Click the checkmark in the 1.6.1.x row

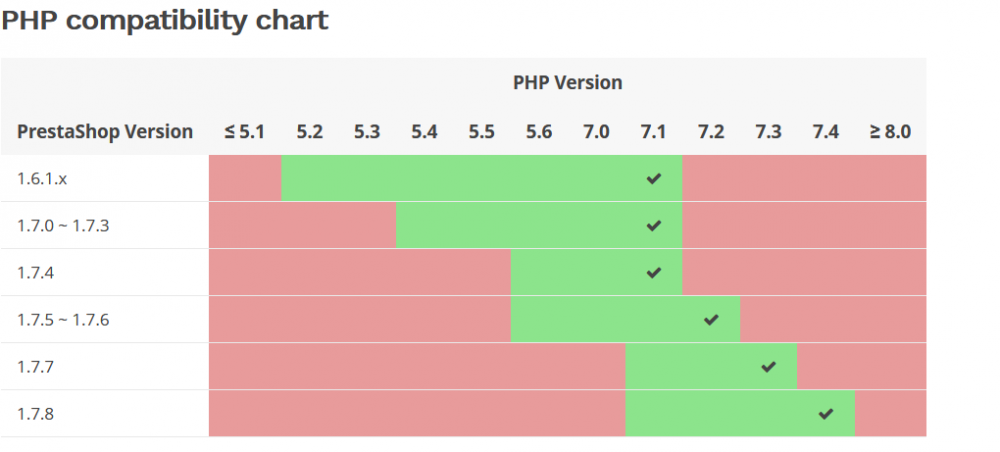654,179
